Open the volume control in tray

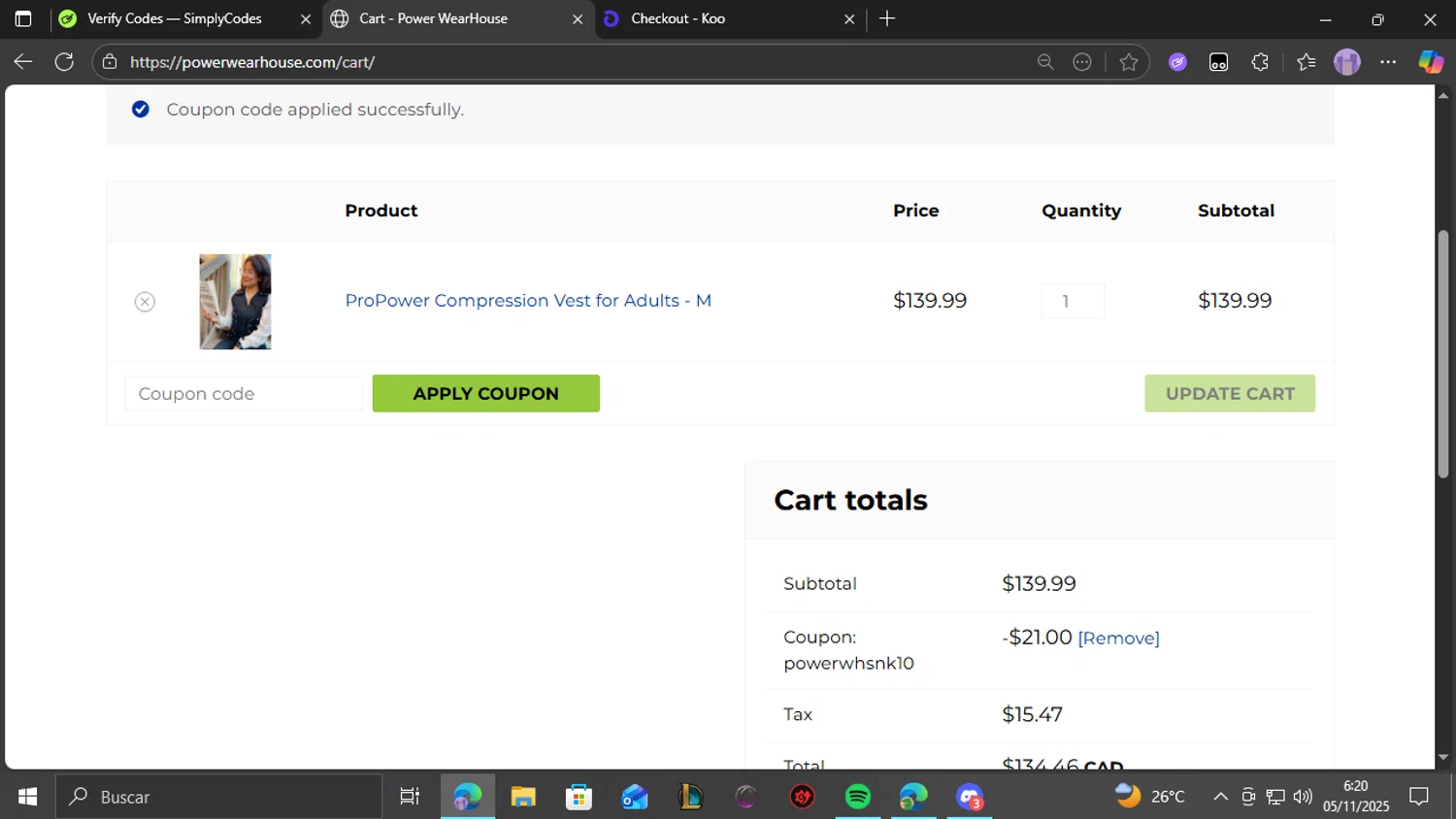click(x=1303, y=797)
